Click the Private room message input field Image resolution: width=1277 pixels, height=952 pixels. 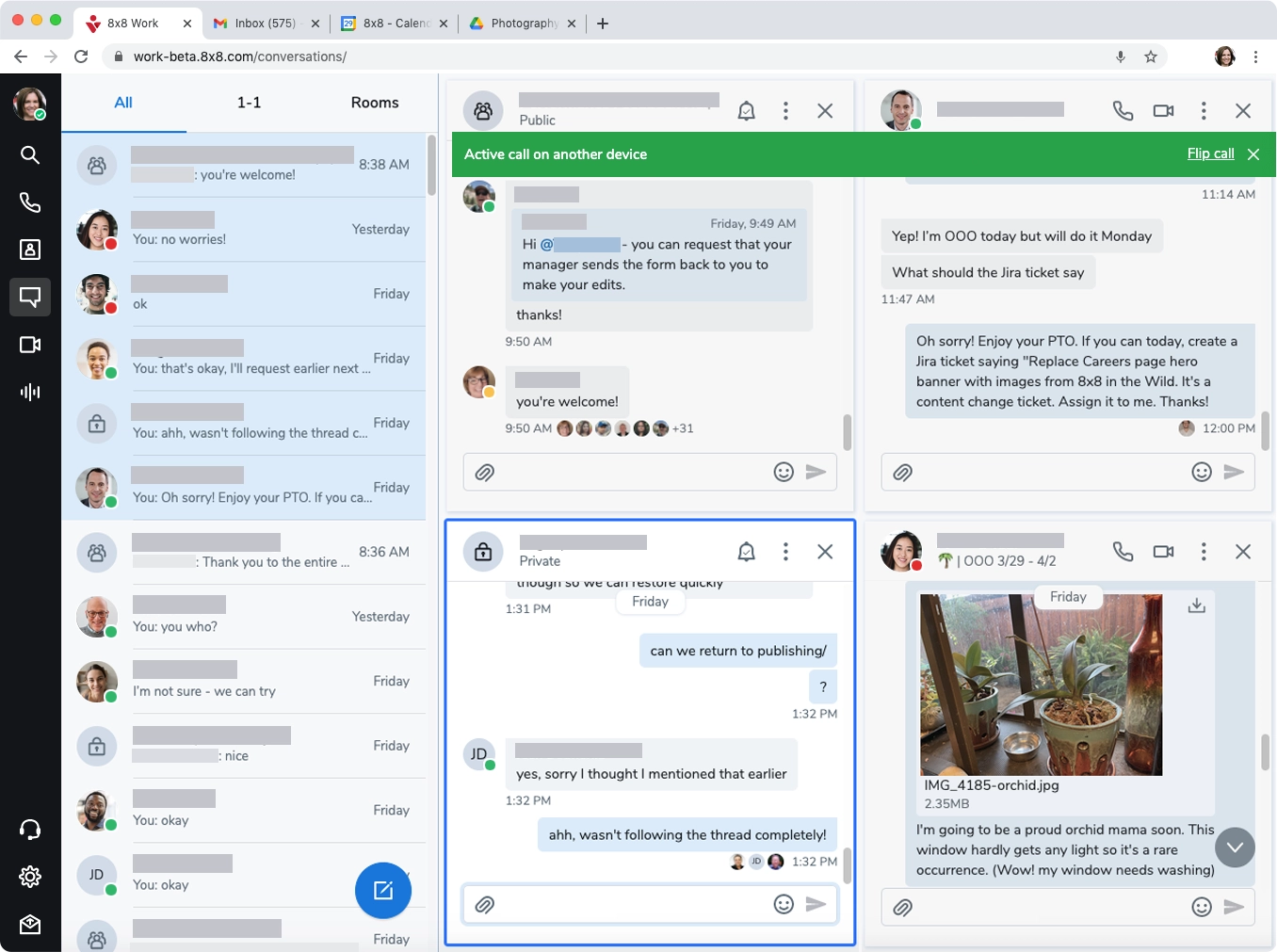click(650, 905)
